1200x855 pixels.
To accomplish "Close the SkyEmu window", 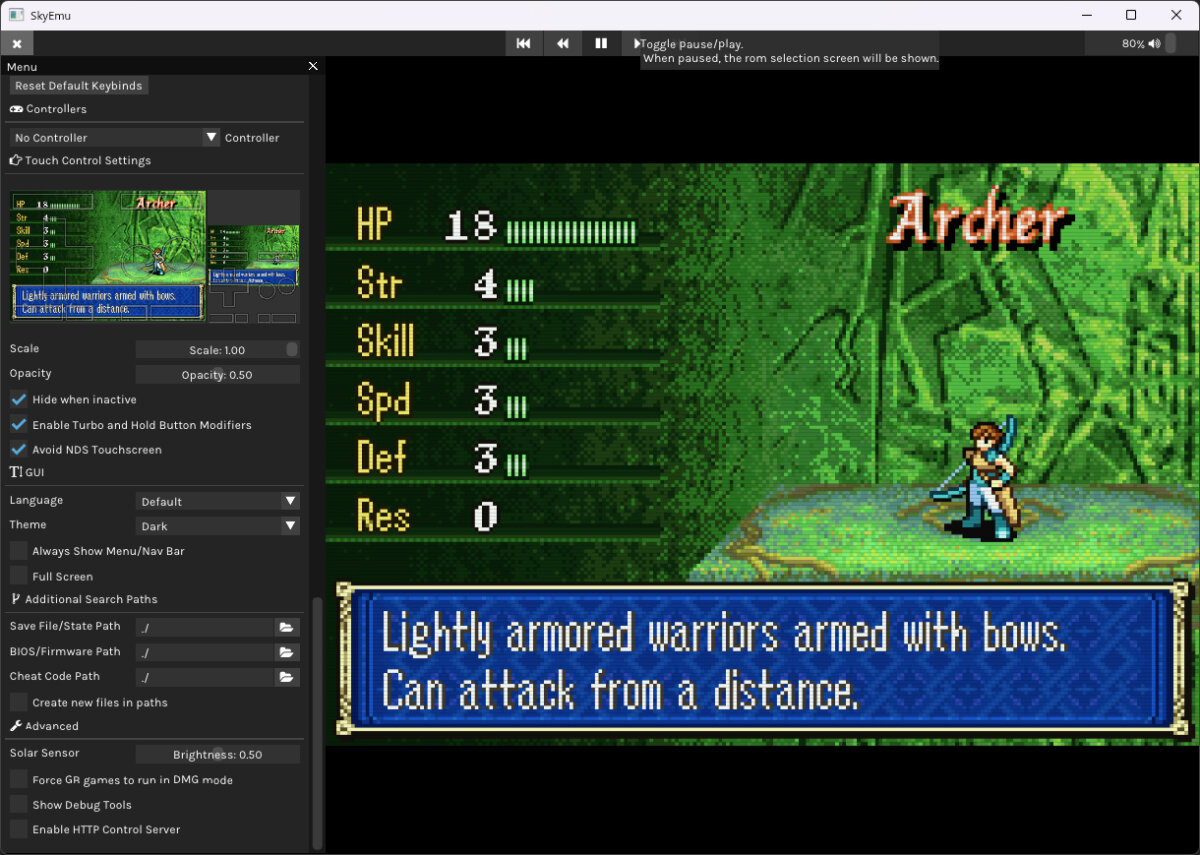I will 1176,15.
